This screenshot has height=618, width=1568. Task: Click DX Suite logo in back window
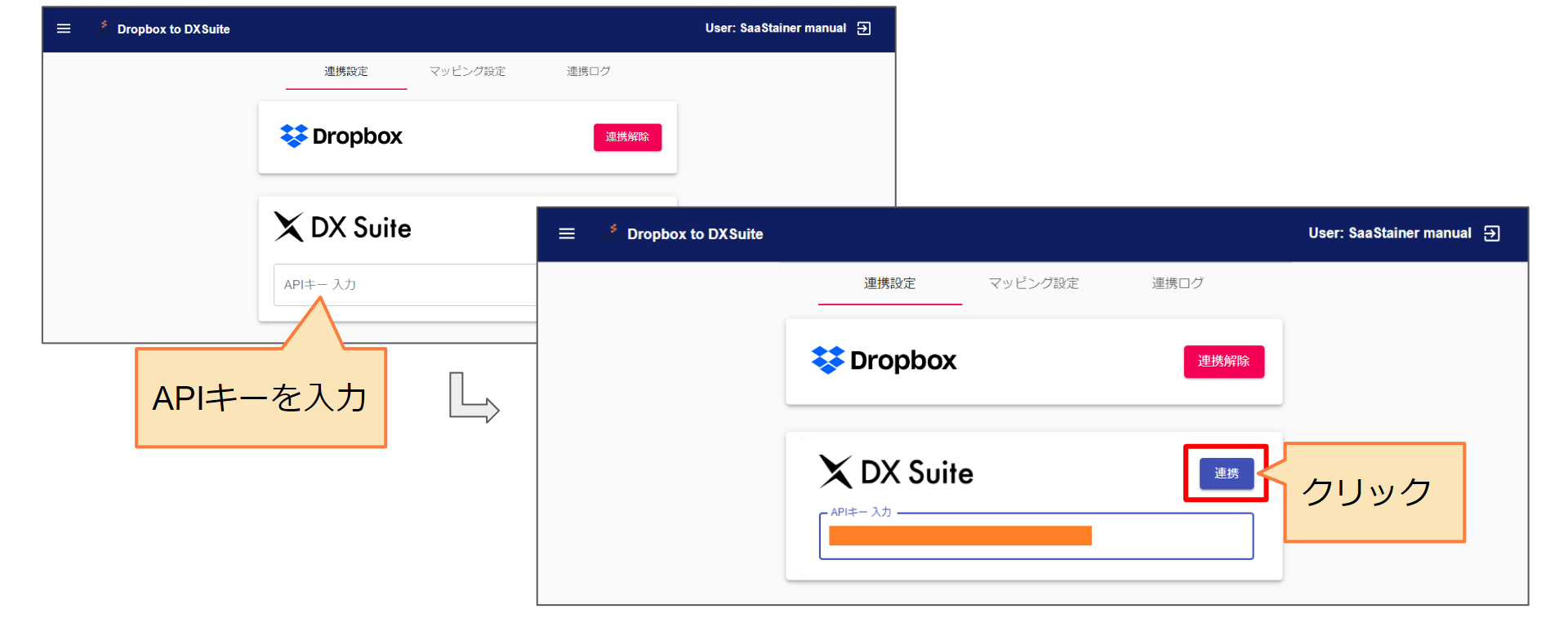click(x=342, y=227)
